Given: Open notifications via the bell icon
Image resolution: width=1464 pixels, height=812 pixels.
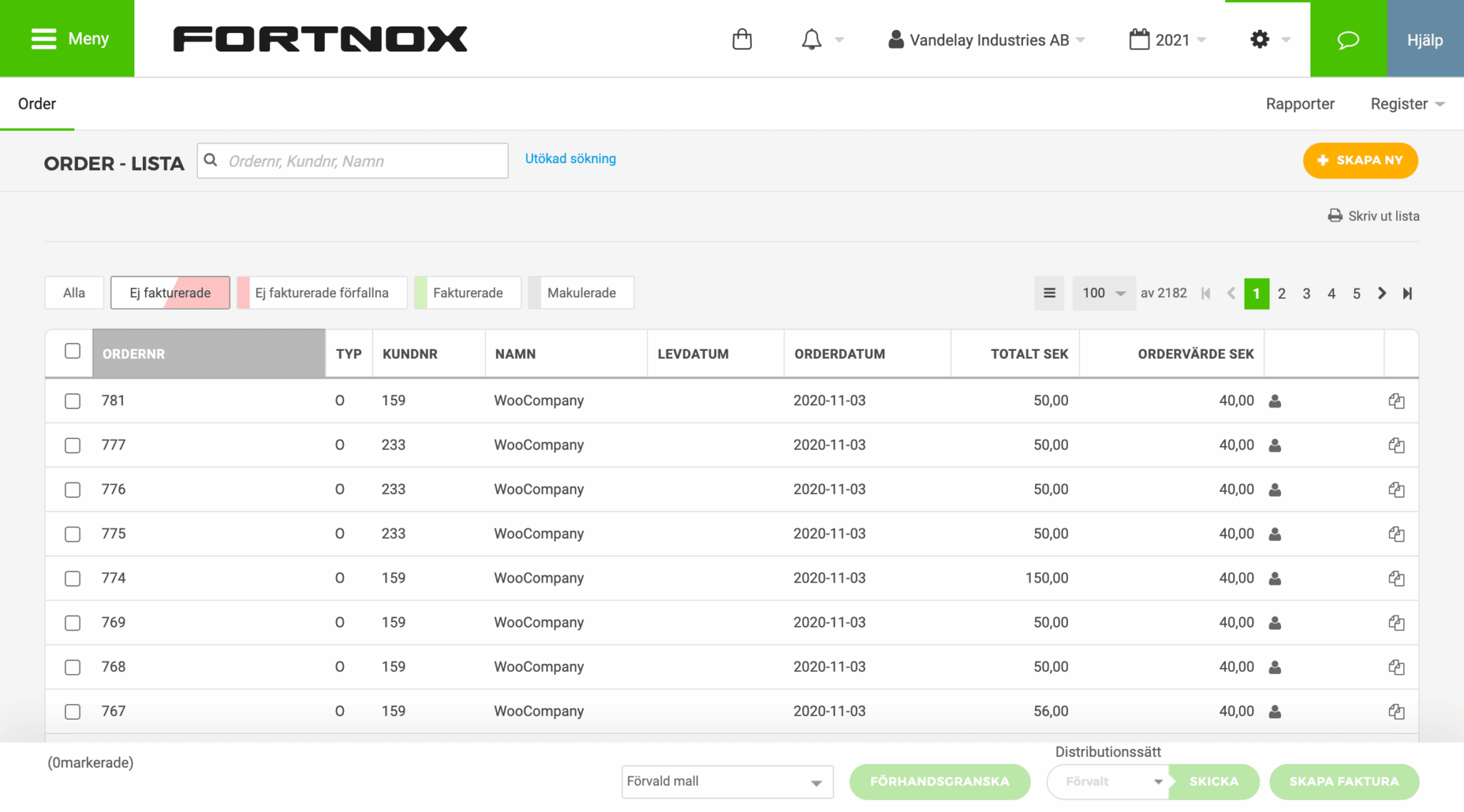Looking at the screenshot, I should coord(811,39).
